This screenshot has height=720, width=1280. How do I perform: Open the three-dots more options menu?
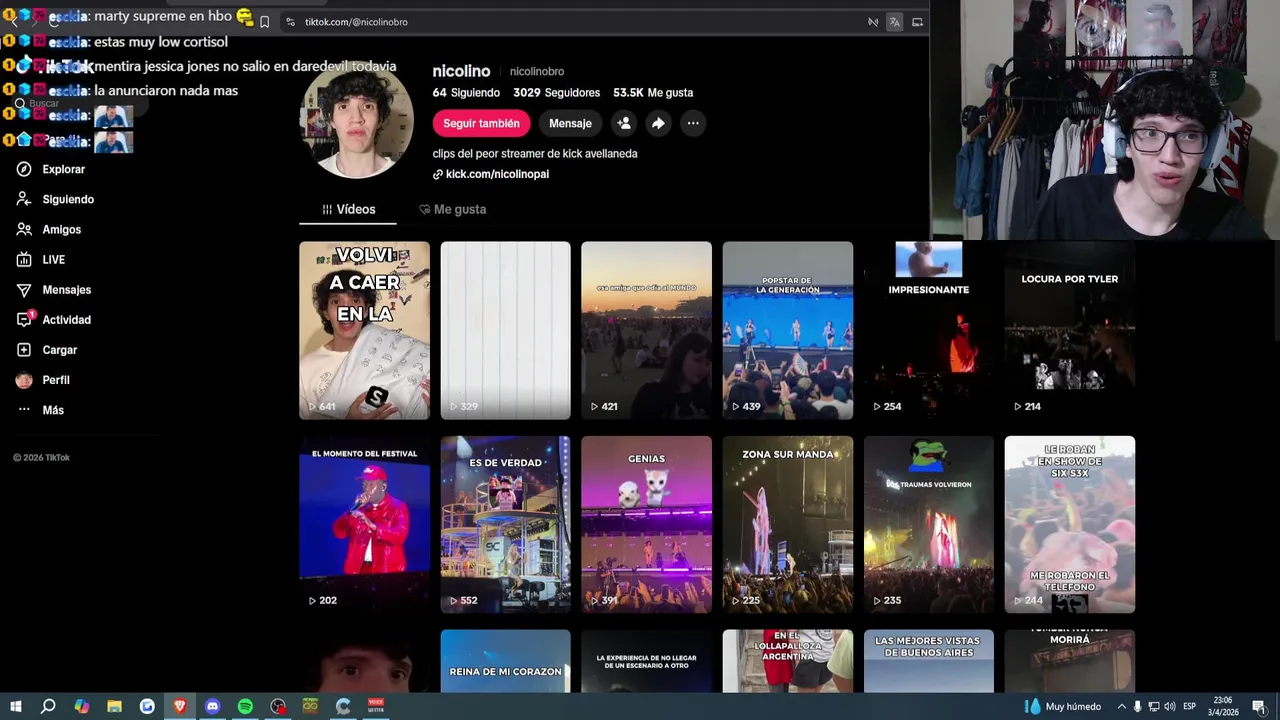(x=693, y=123)
